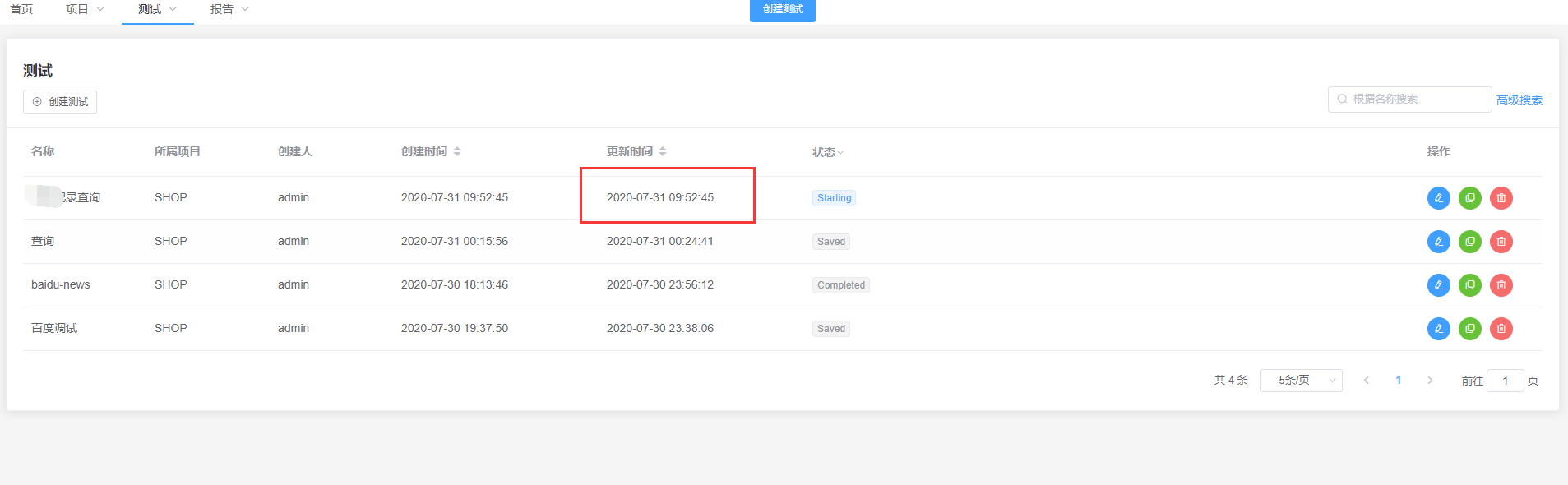The width and height of the screenshot is (1568, 485).
Task: Expand the 测试 menu
Action: (157, 9)
